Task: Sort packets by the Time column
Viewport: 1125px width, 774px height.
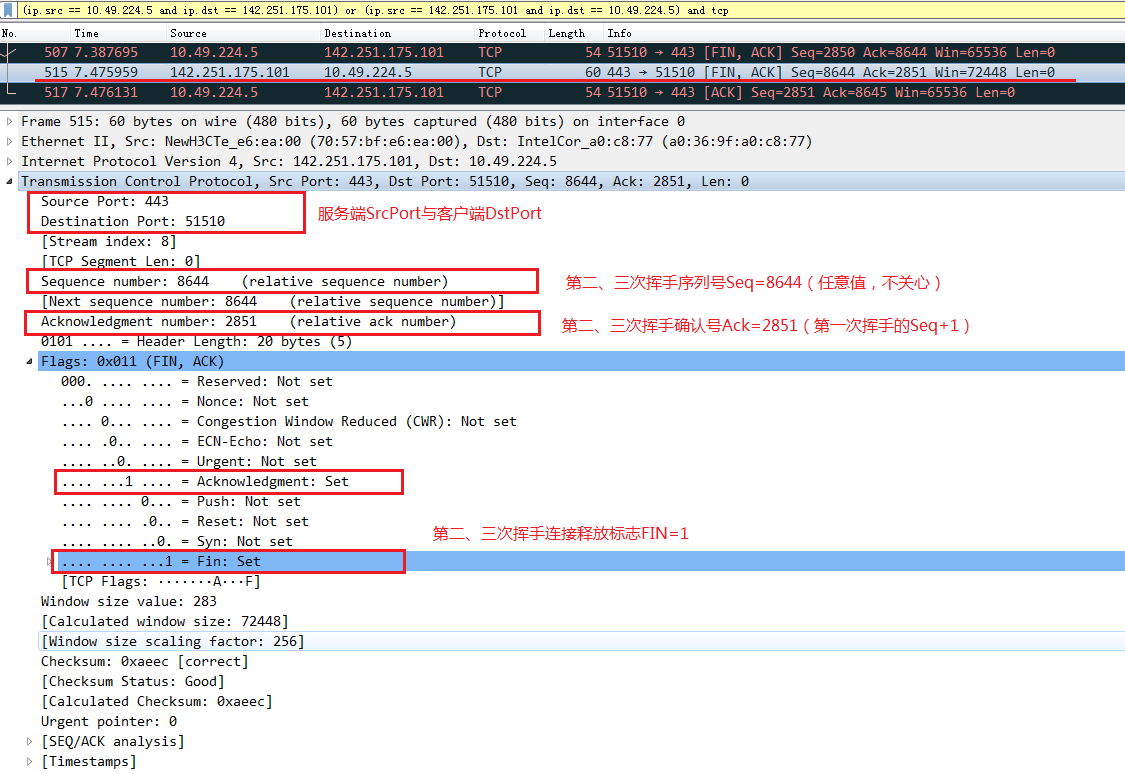Action: click(87, 33)
